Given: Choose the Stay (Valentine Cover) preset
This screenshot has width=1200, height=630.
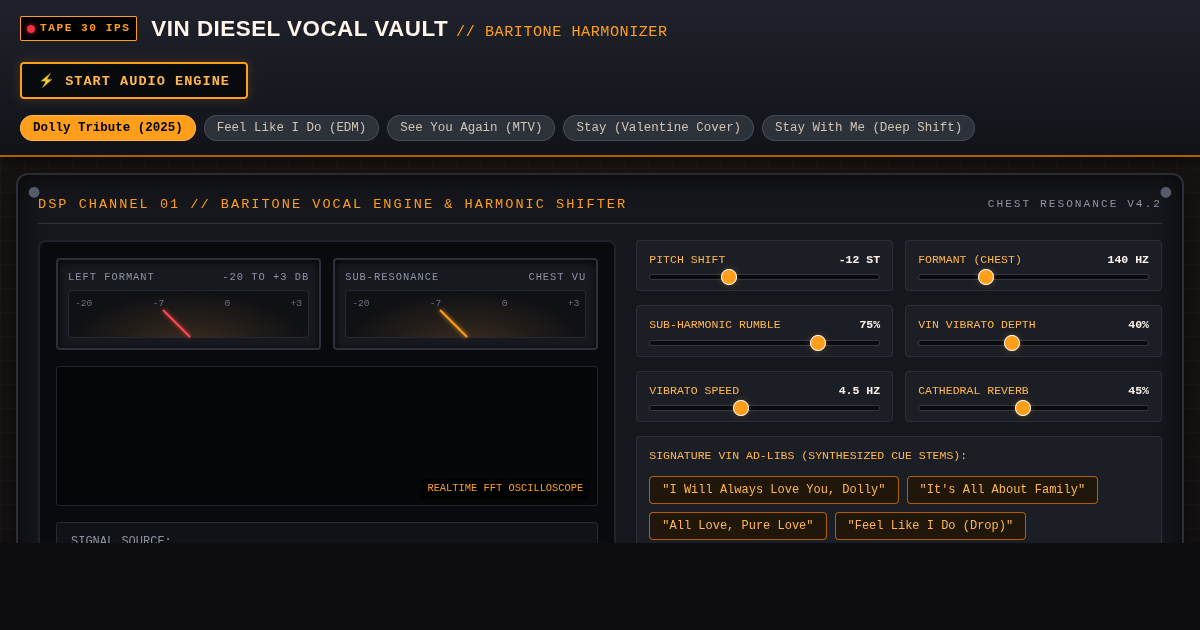Looking at the screenshot, I should point(658,128).
